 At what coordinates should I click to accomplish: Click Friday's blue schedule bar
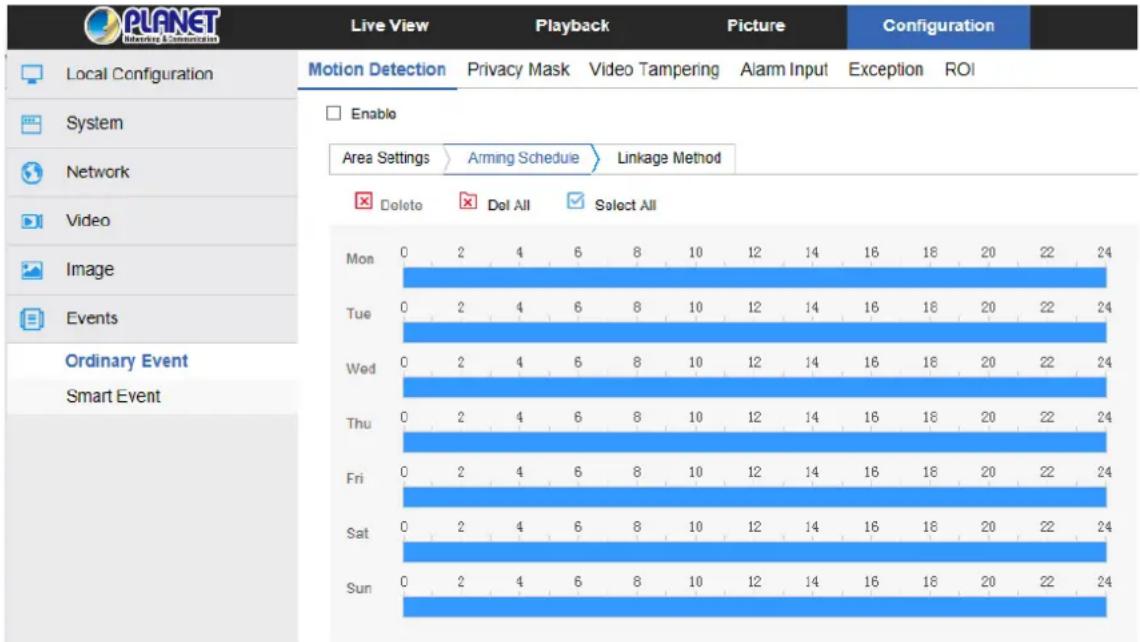(755, 497)
